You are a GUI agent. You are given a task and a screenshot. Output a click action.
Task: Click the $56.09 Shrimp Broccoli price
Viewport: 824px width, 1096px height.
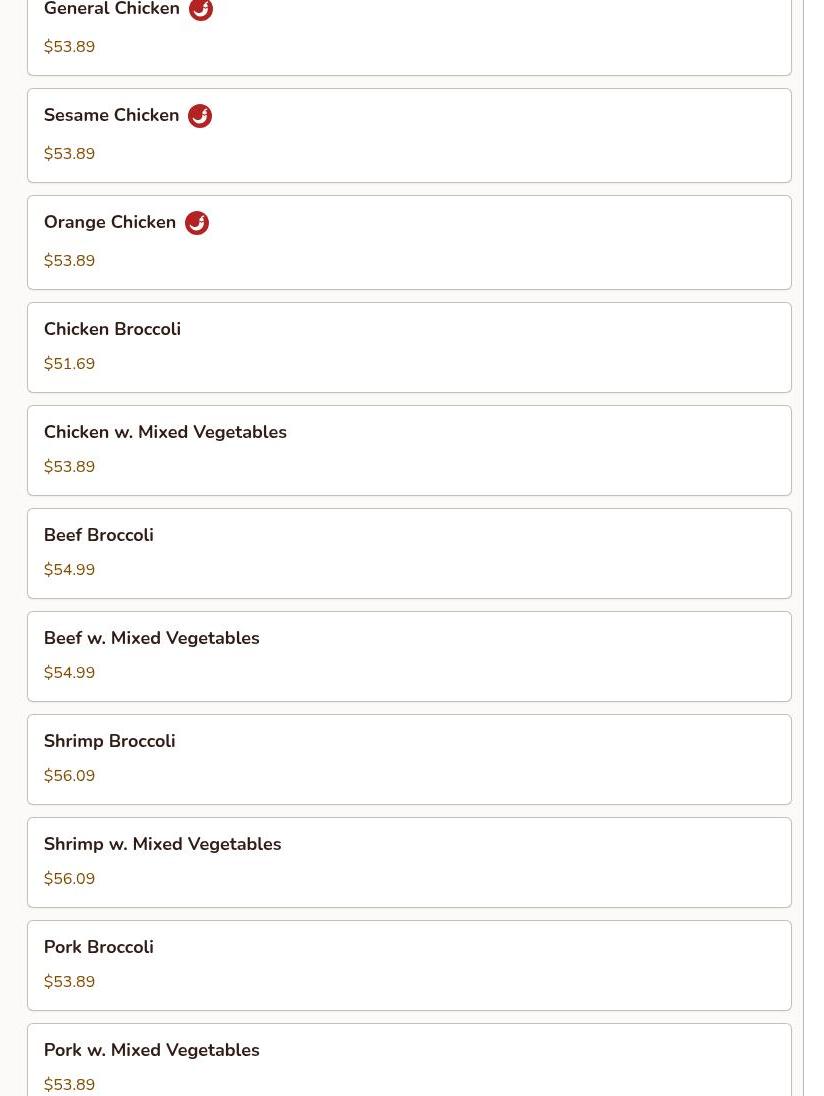pyautogui.click(x=69, y=776)
